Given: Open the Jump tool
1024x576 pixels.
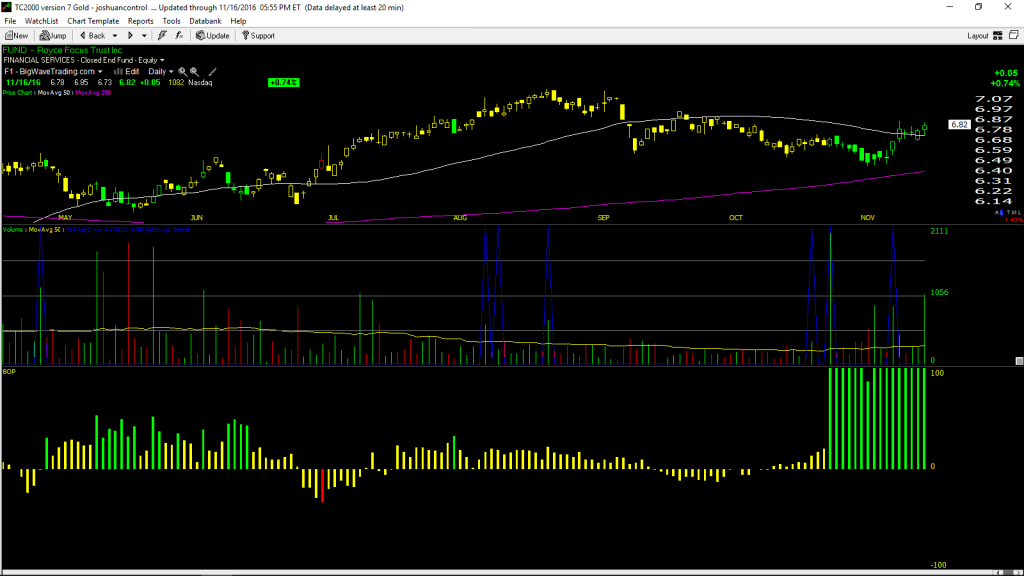Looking at the screenshot, I should coord(53,36).
